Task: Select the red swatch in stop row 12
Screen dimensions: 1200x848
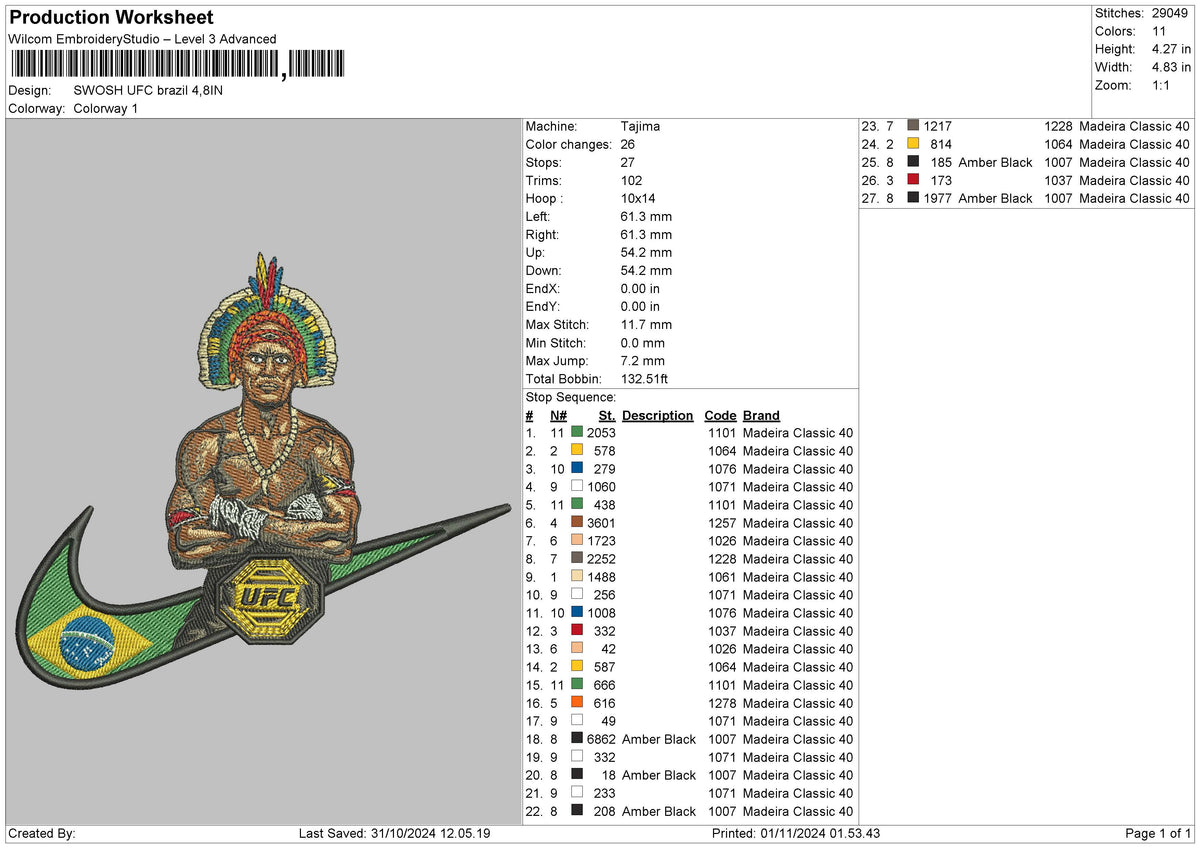Action: click(577, 631)
